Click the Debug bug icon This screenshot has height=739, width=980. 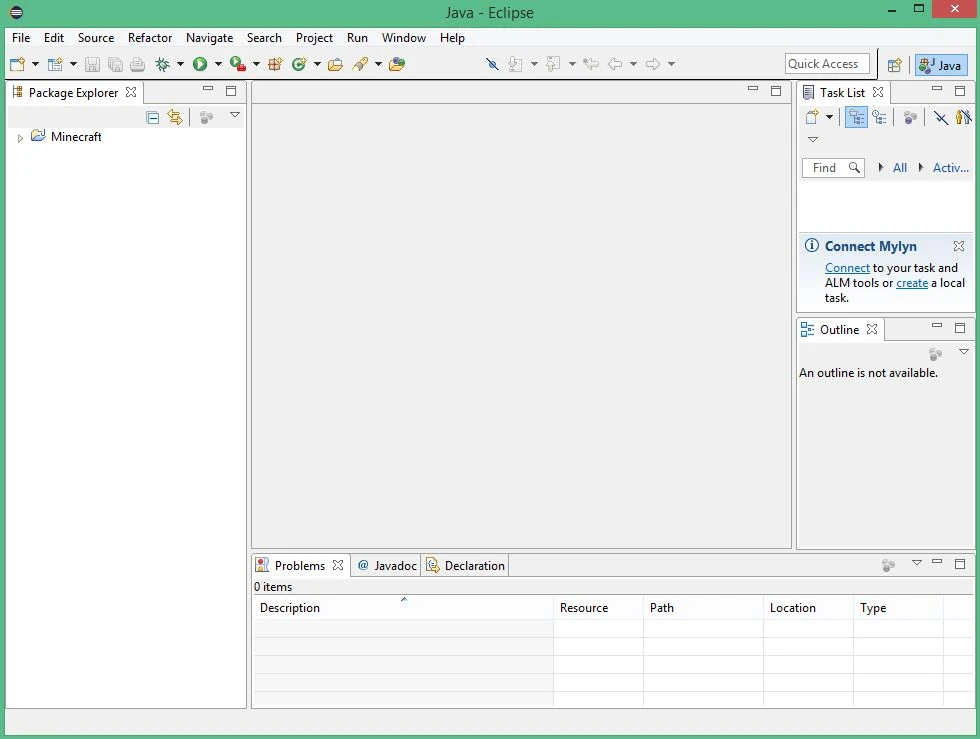(x=162, y=64)
